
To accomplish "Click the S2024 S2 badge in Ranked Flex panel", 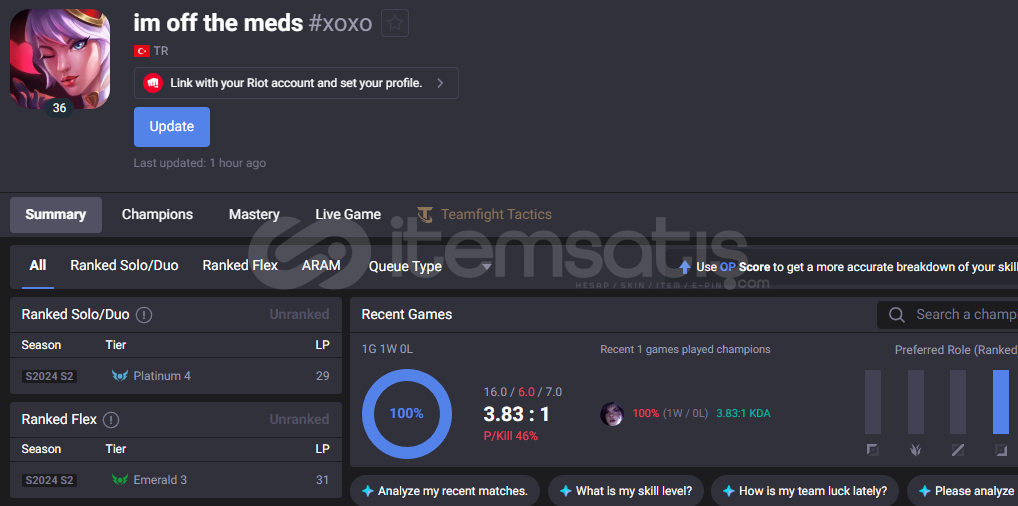I will (49, 480).
